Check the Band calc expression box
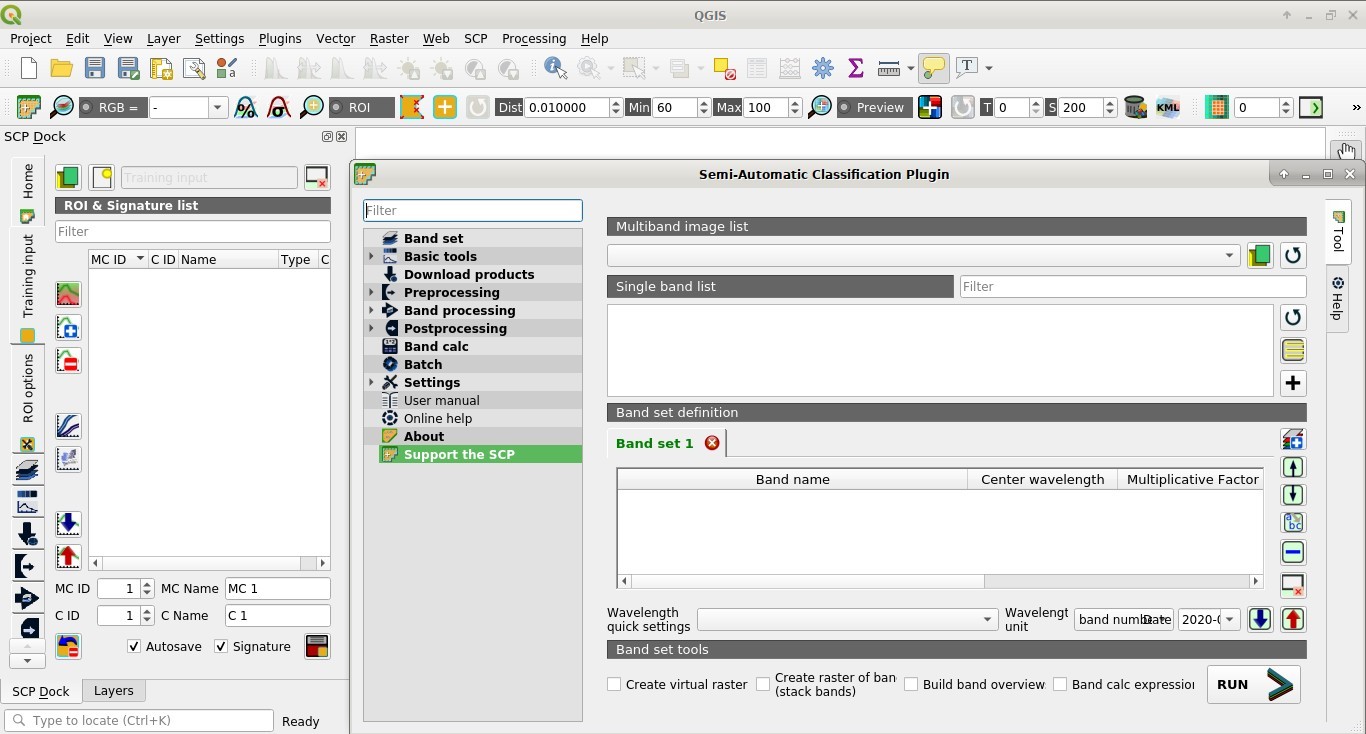Image resolution: width=1366 pixels, height=734 pixels. [x=1060, y=685]
